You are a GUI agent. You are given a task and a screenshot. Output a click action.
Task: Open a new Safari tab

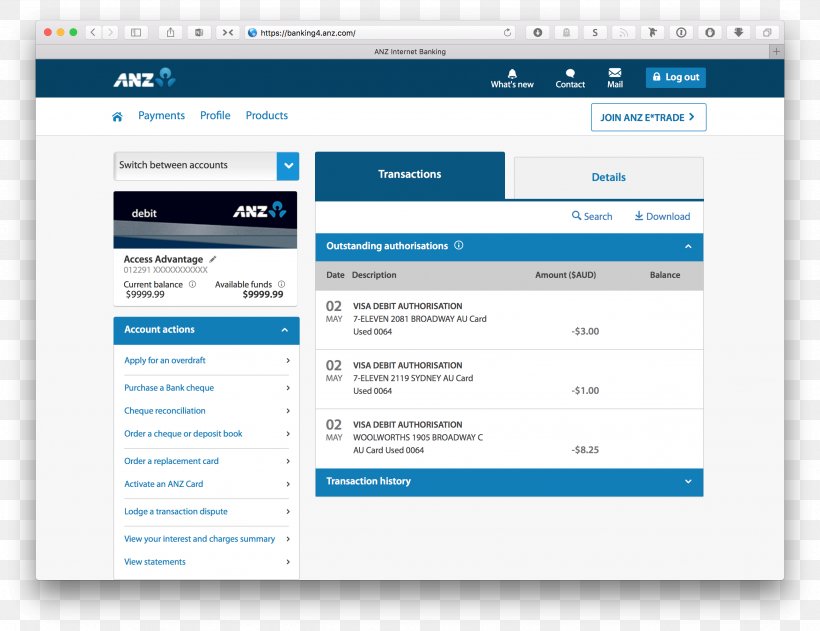(x=776, y=51)
